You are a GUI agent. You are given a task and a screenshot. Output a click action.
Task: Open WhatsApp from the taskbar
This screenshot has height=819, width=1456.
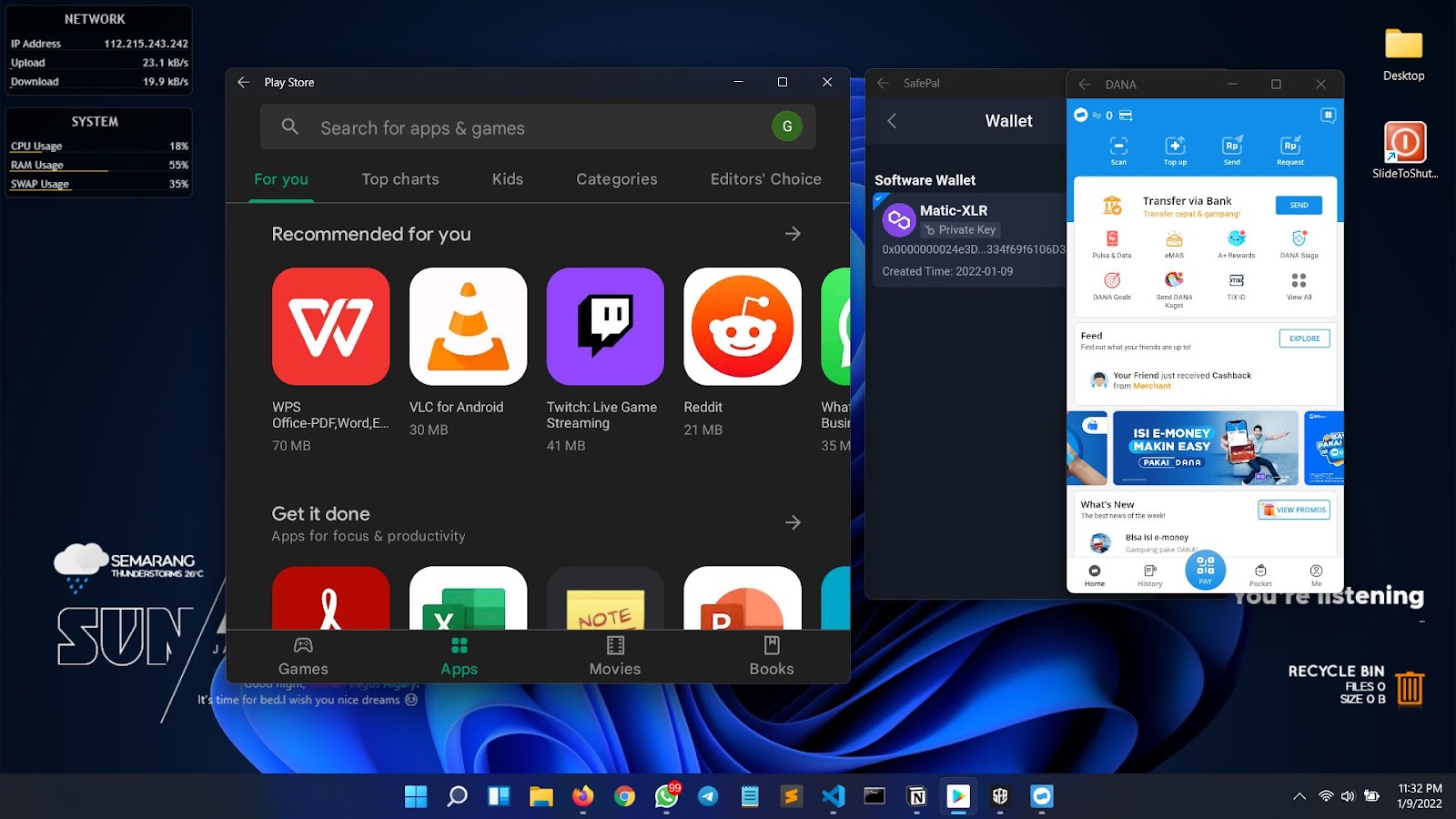pyautogui.click(x=667, y=796)
